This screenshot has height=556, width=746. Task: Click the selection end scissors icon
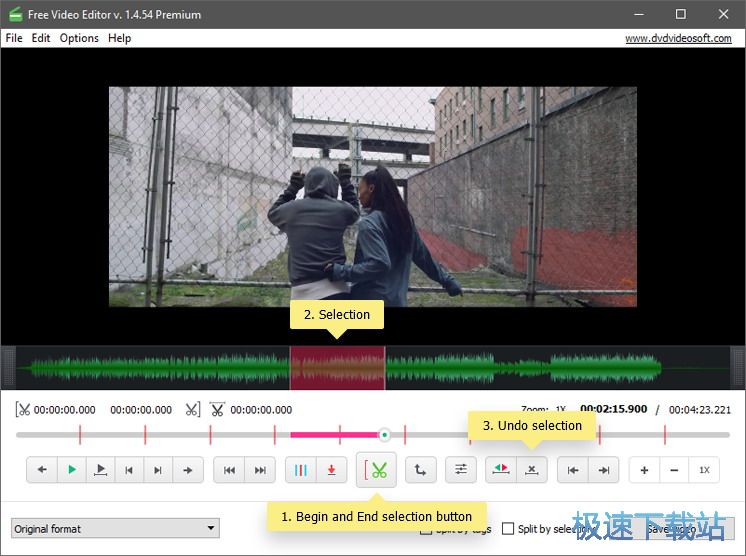click(192, 410)
